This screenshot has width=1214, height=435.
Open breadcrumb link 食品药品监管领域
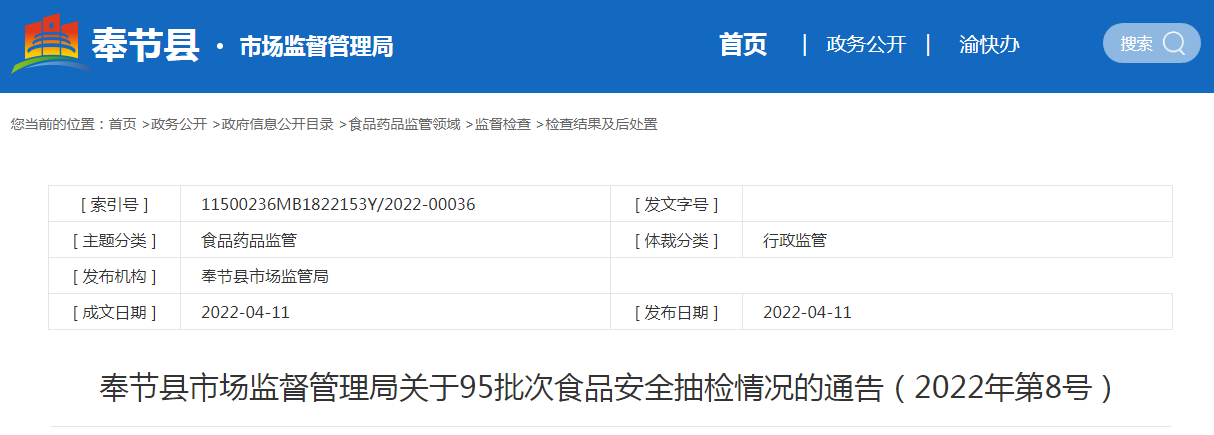[404, 124]
